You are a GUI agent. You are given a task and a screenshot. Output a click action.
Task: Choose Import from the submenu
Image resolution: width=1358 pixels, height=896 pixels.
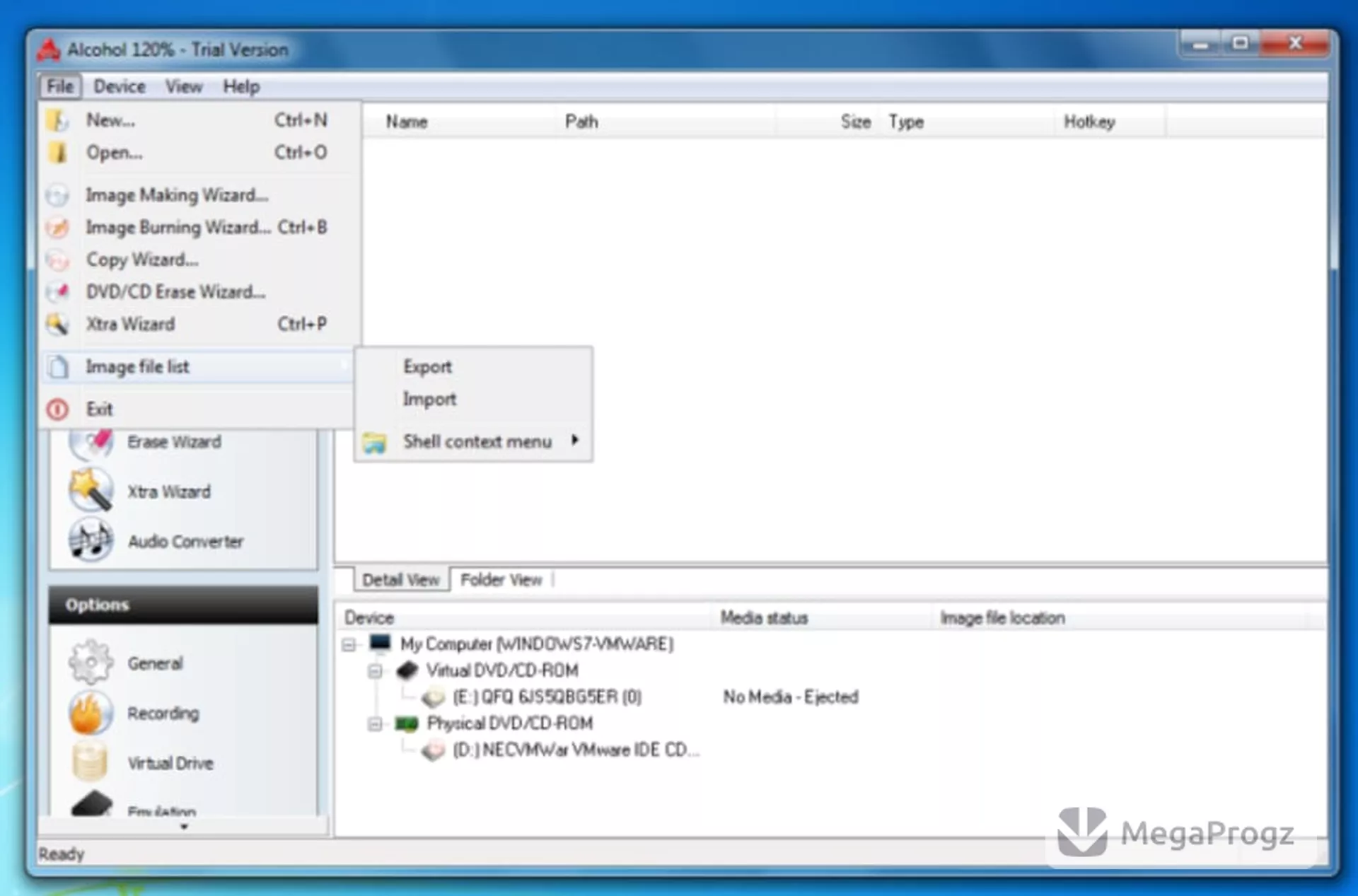click(x=473, y=400)
